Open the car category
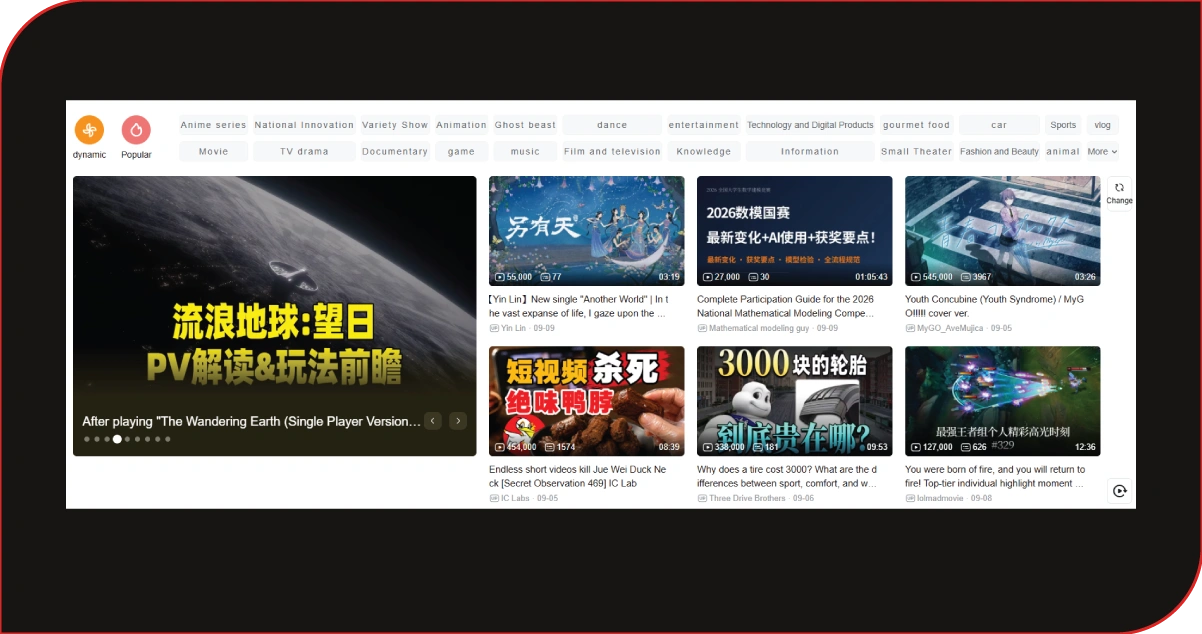Screen dimensions: 1202x634 tap(999, 125)
